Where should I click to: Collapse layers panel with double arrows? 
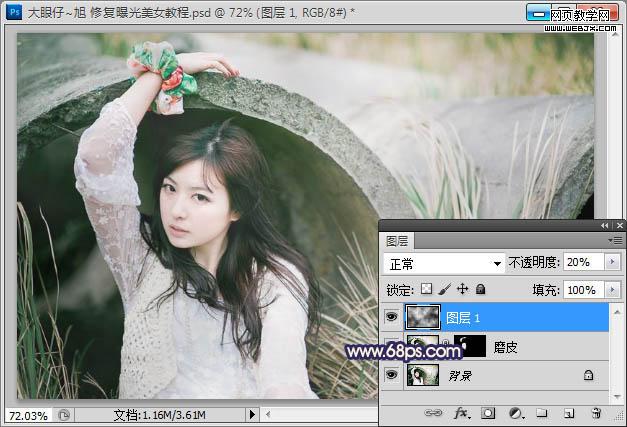click(x=605, y=225)
